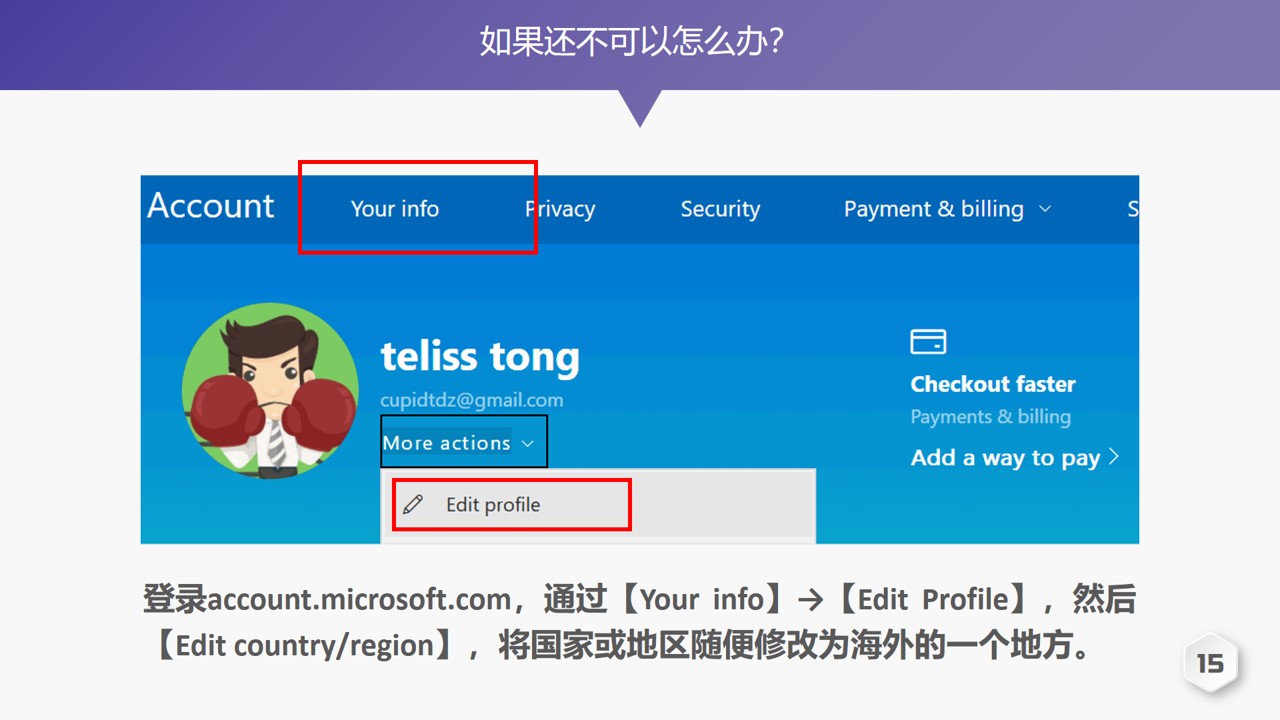The width and height of the screenshot is (1280, 720).
Task: Expand the More actions dropdown
Action: coord(459,443)
